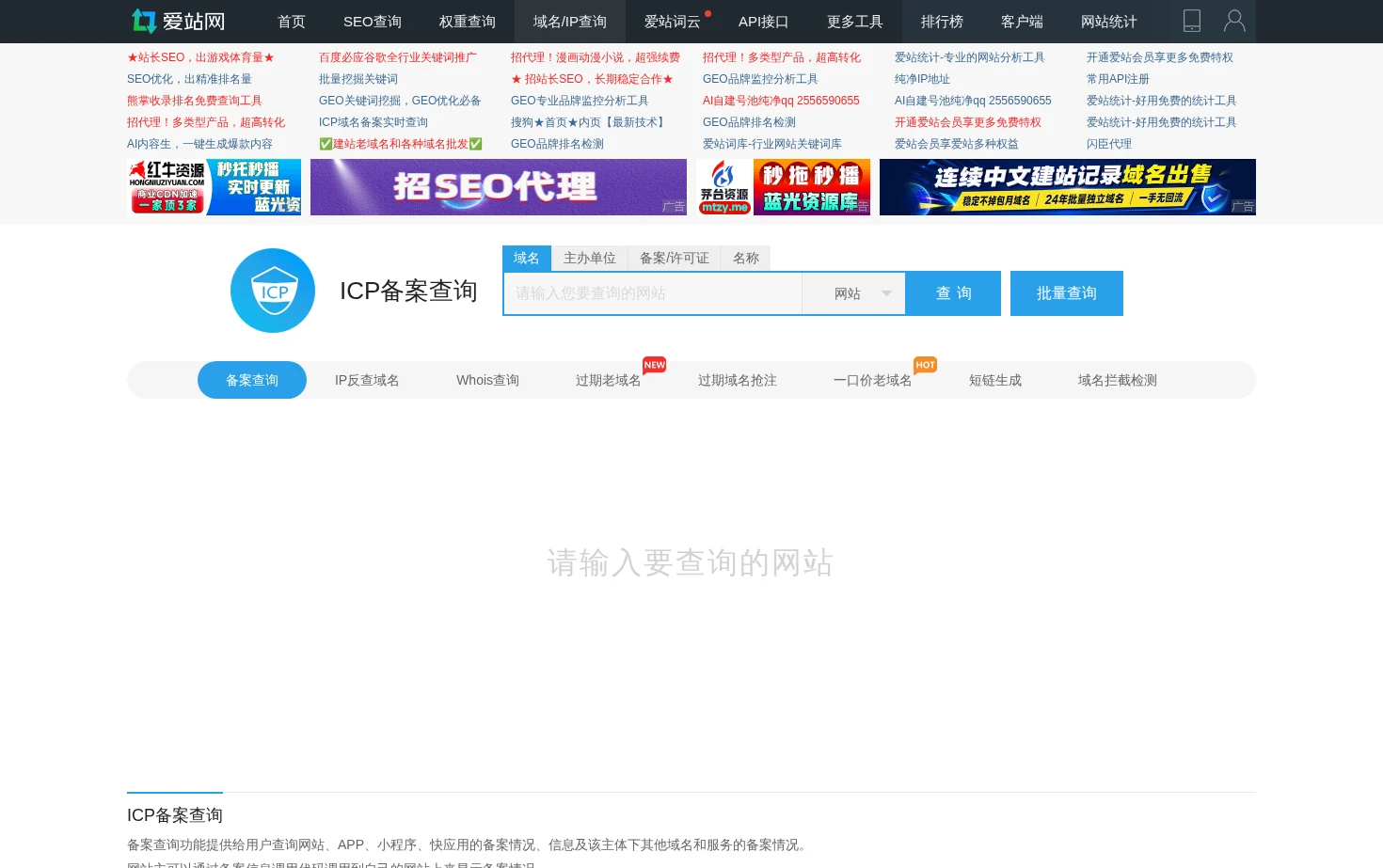Open the mobile device icon in header
The height and width of the screenshot is (868, 1383).
coord(1192,21)
